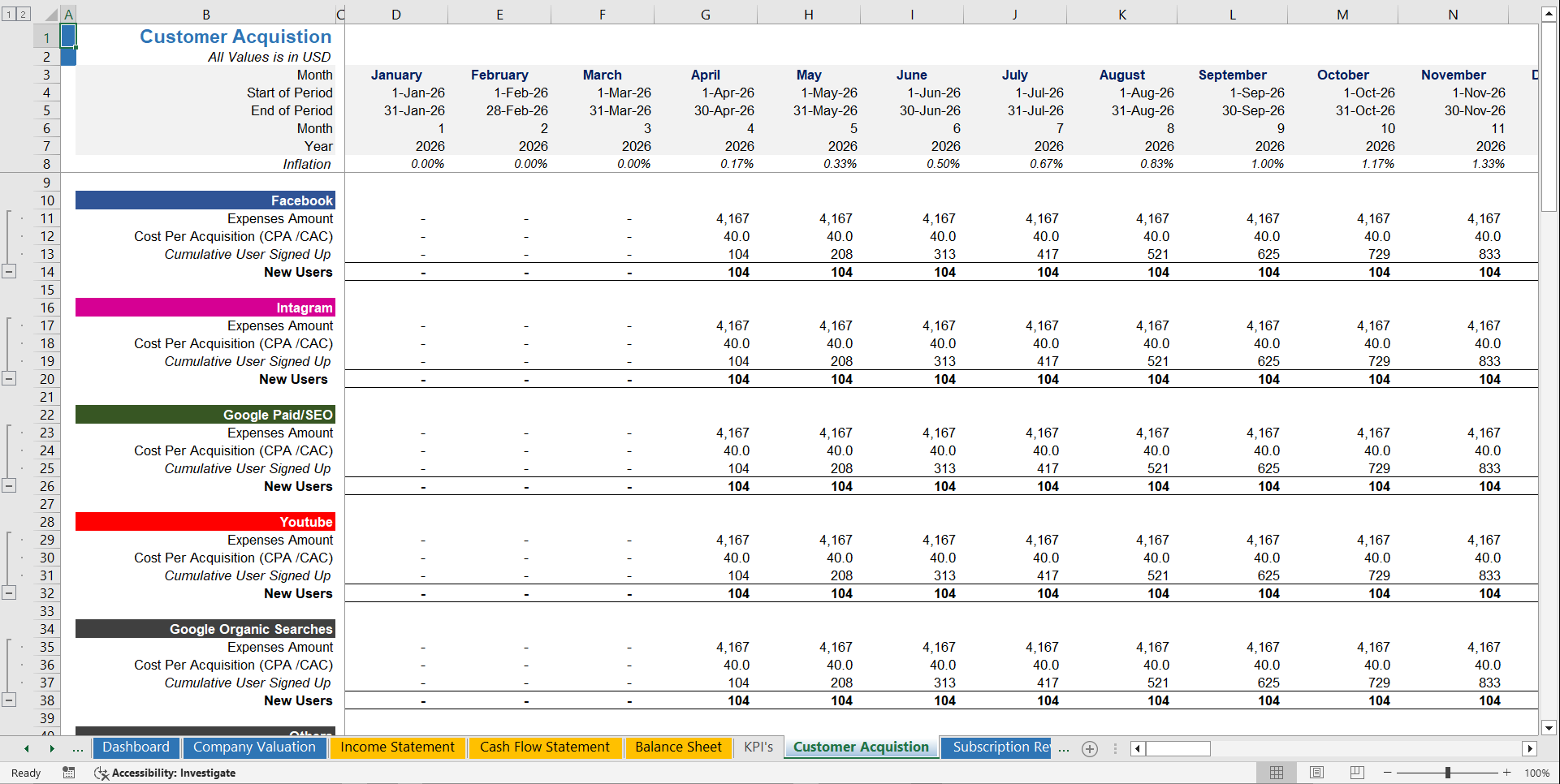Collapse the Facebook metrics group
This screenshot has height=784, width=1560.
pos(10,271)
